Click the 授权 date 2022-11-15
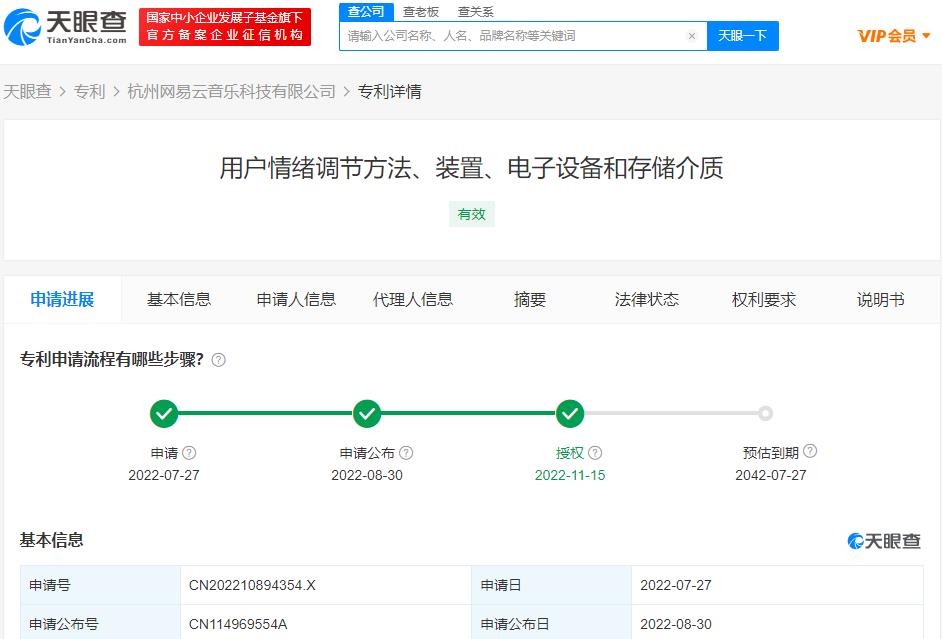 [x=570, y=475]
